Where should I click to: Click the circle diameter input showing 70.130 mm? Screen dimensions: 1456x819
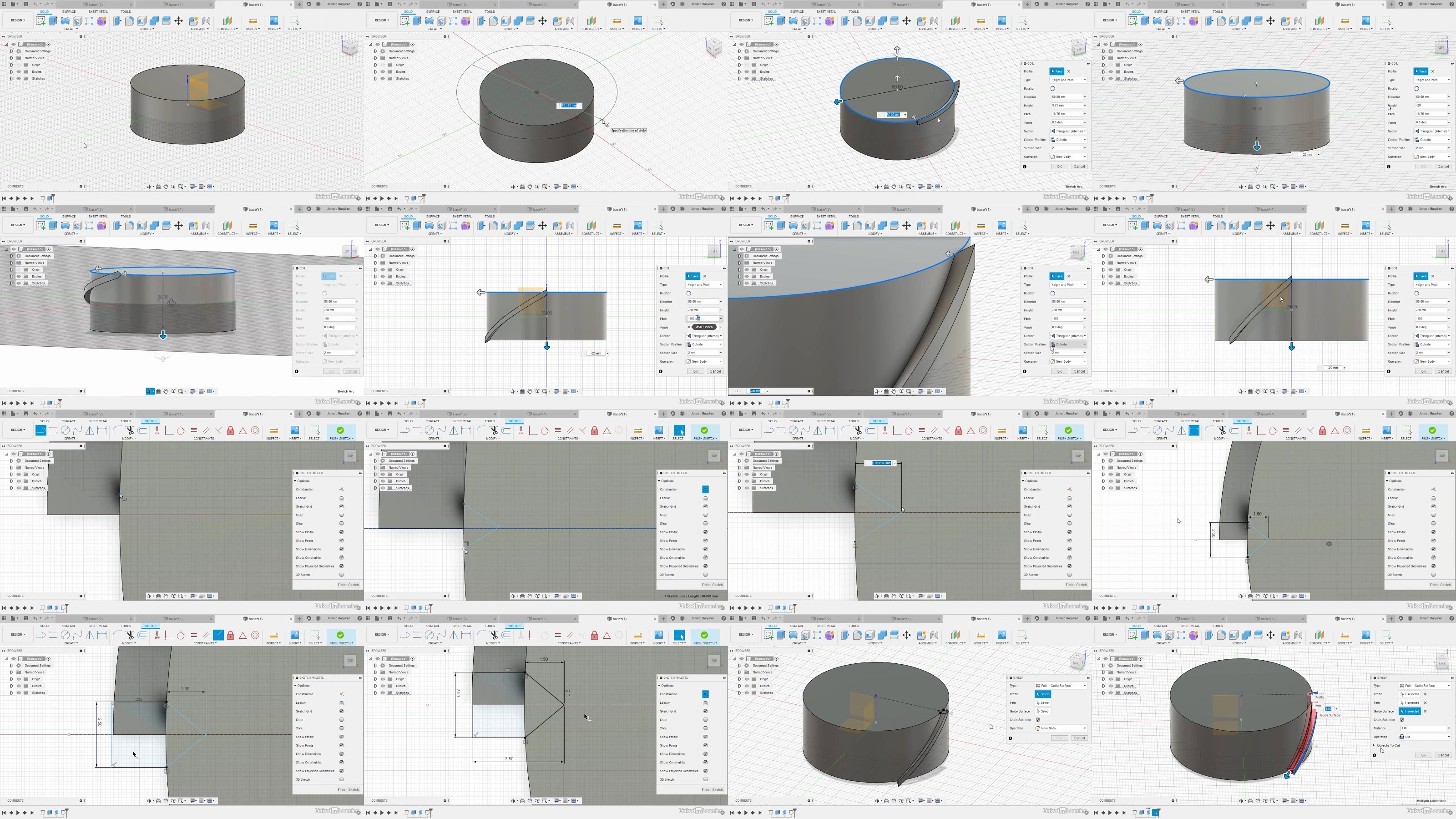click(x=569, y=106)
